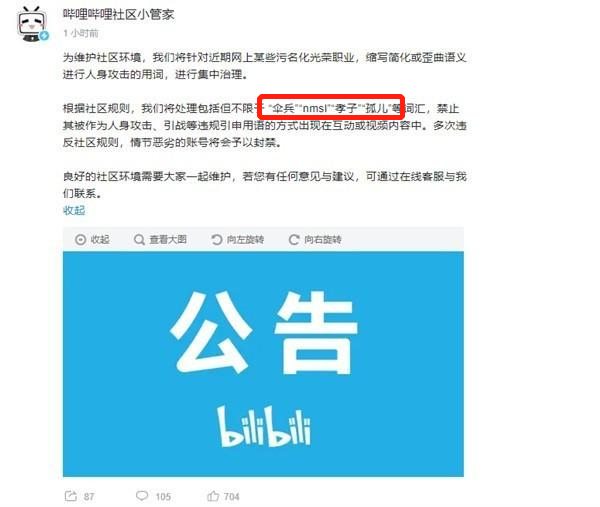Open the 哔哩哔哩社区小管家 username link
600x507 pixels.
[118, 15]
